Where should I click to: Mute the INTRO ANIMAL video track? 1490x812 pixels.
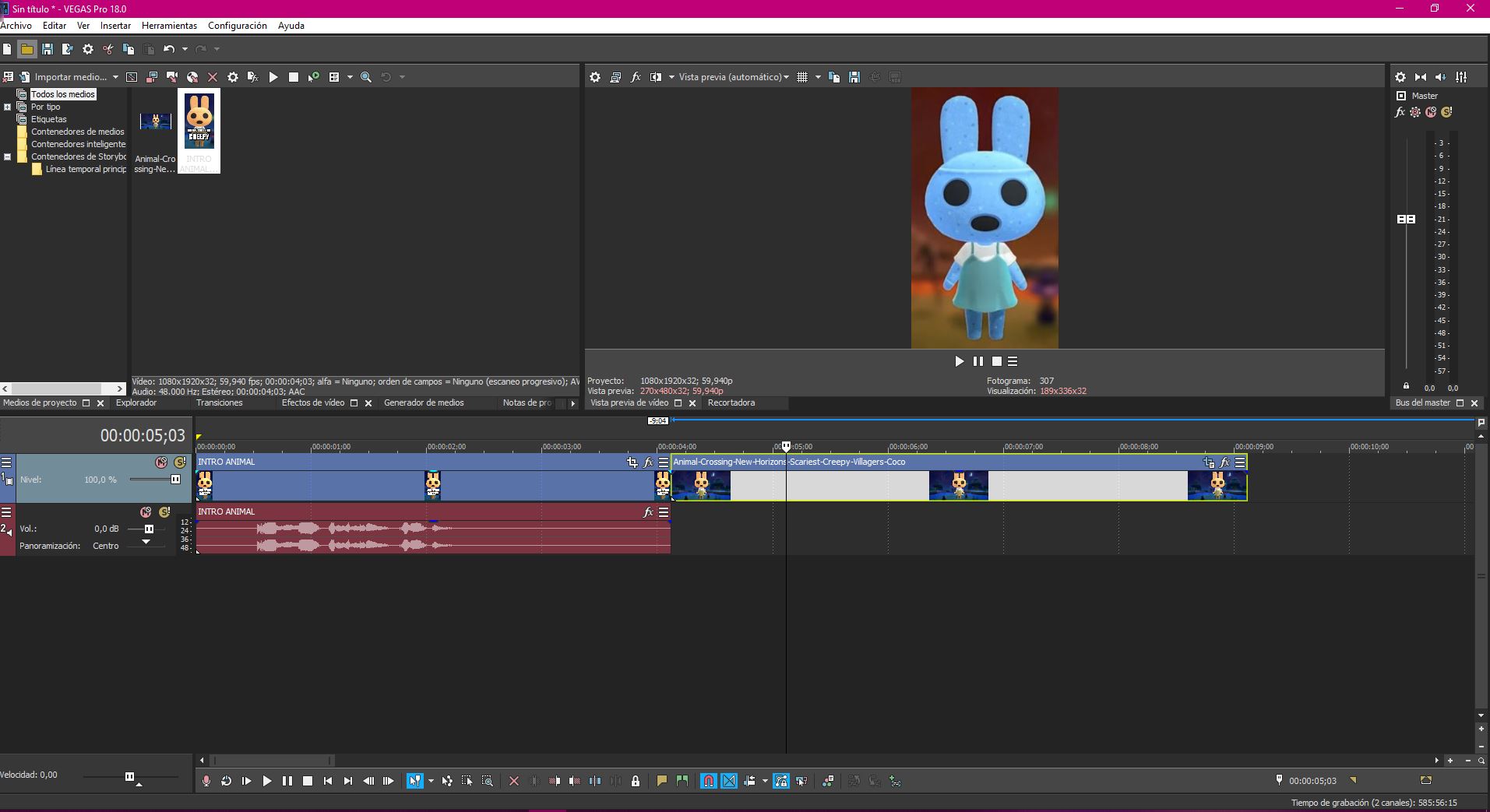click(161, 462)
